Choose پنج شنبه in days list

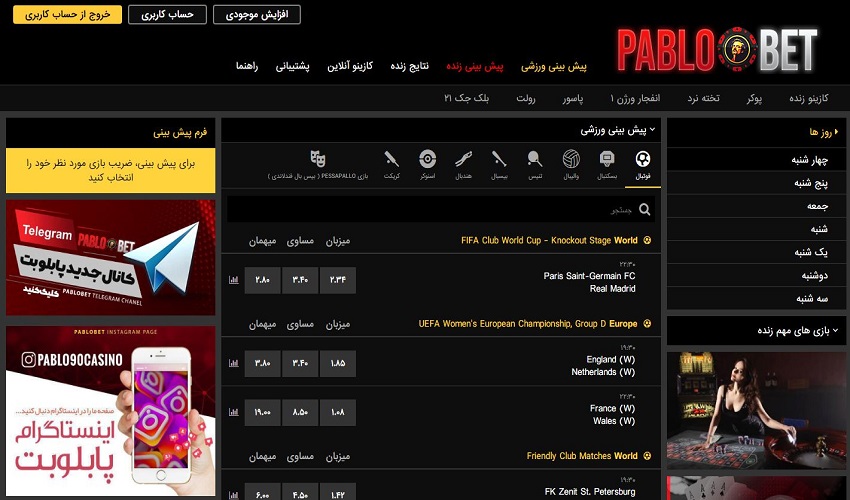click(756, 183)
